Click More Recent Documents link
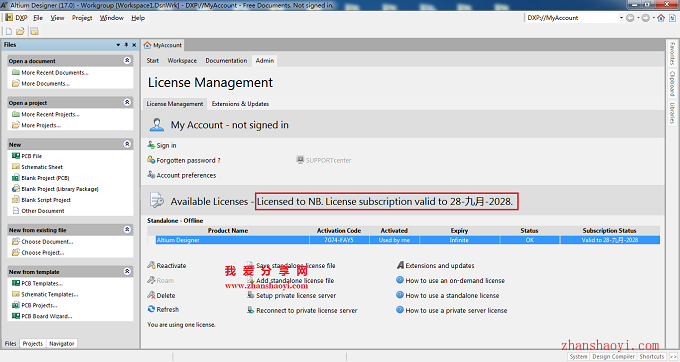Viewport: 680px width, 362px height. [55, 73]
